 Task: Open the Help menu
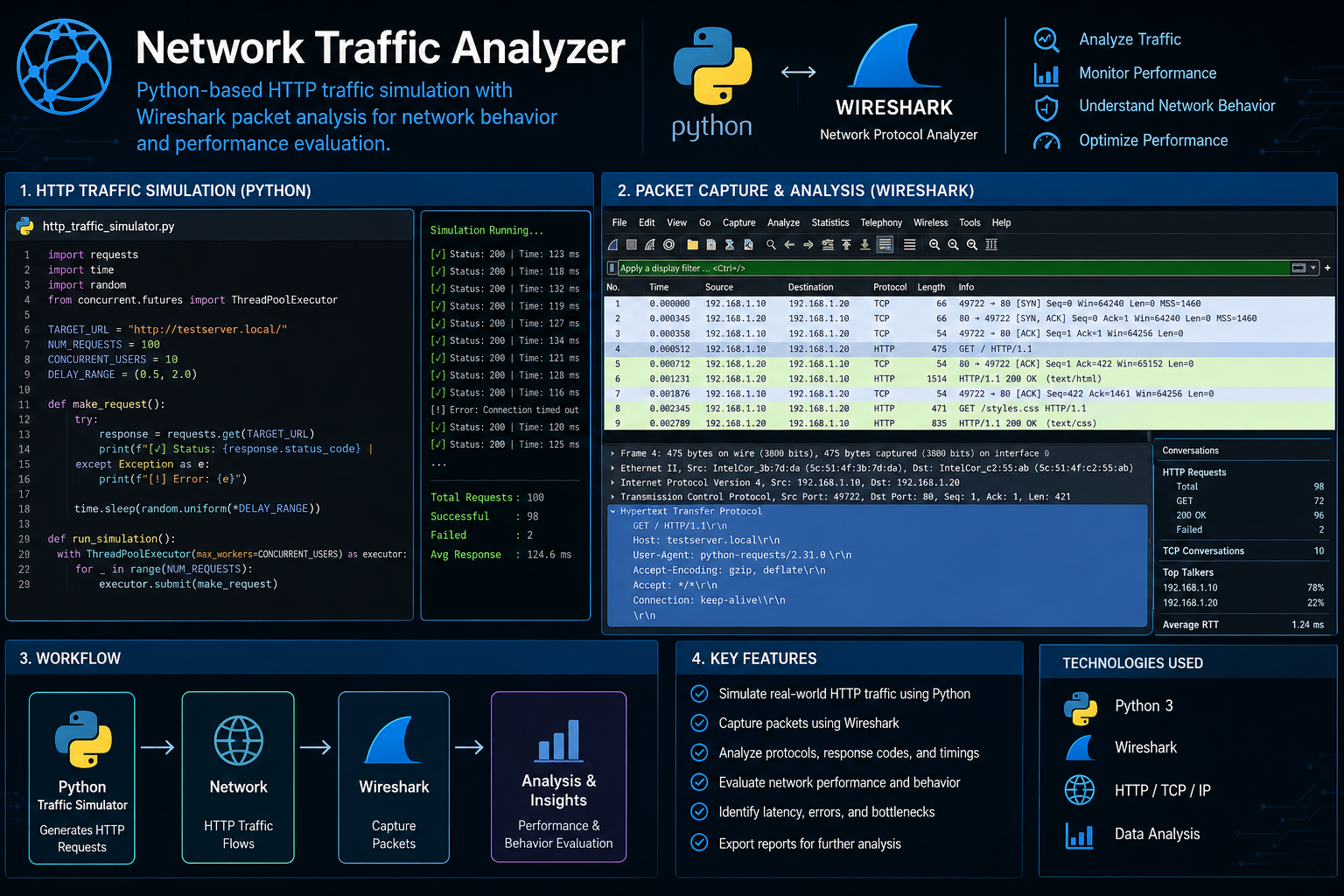pyautogui.click(x=1001, y=222)
